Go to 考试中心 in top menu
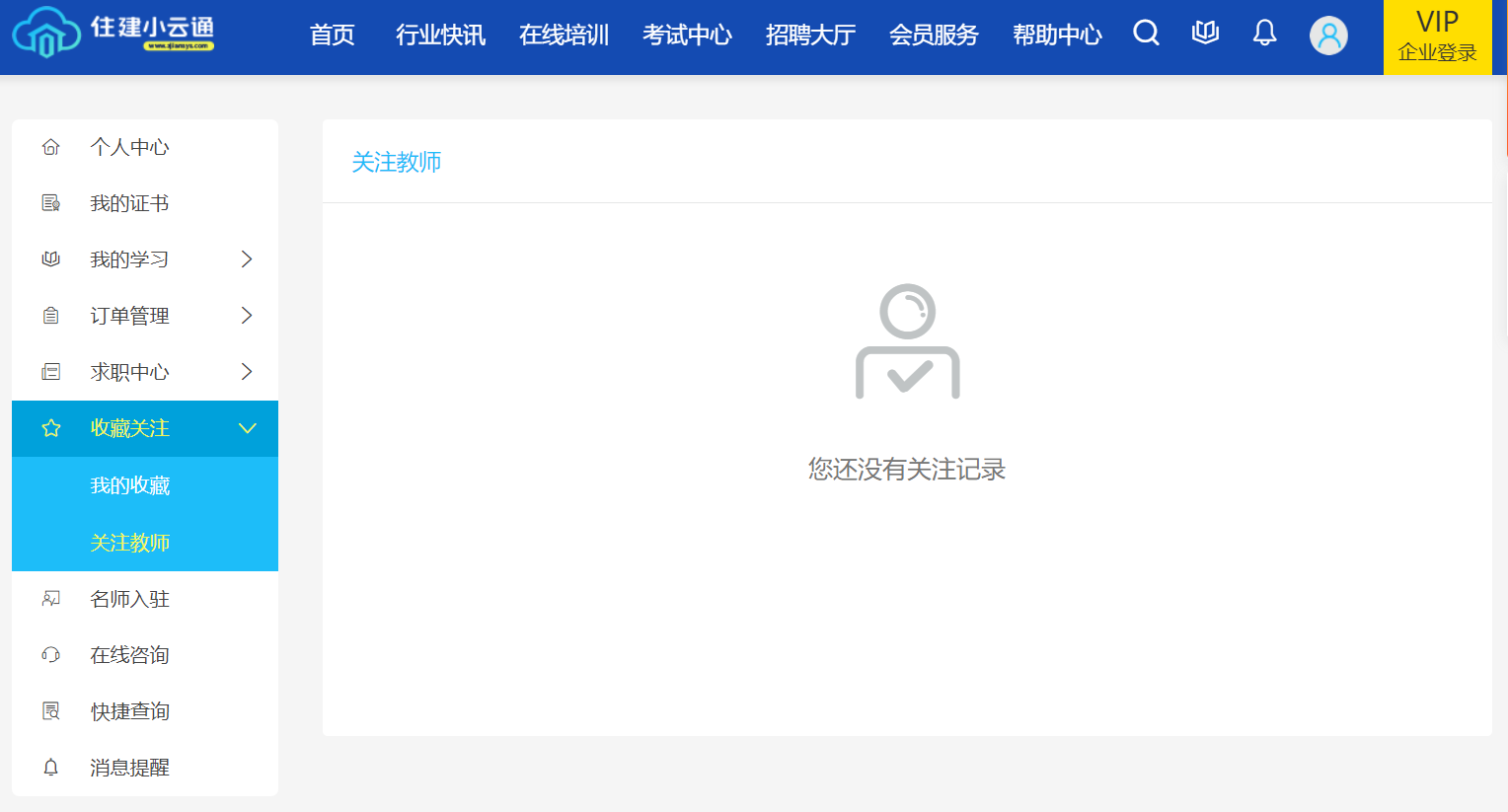1508x812 pixels. (x=687, y=36)
